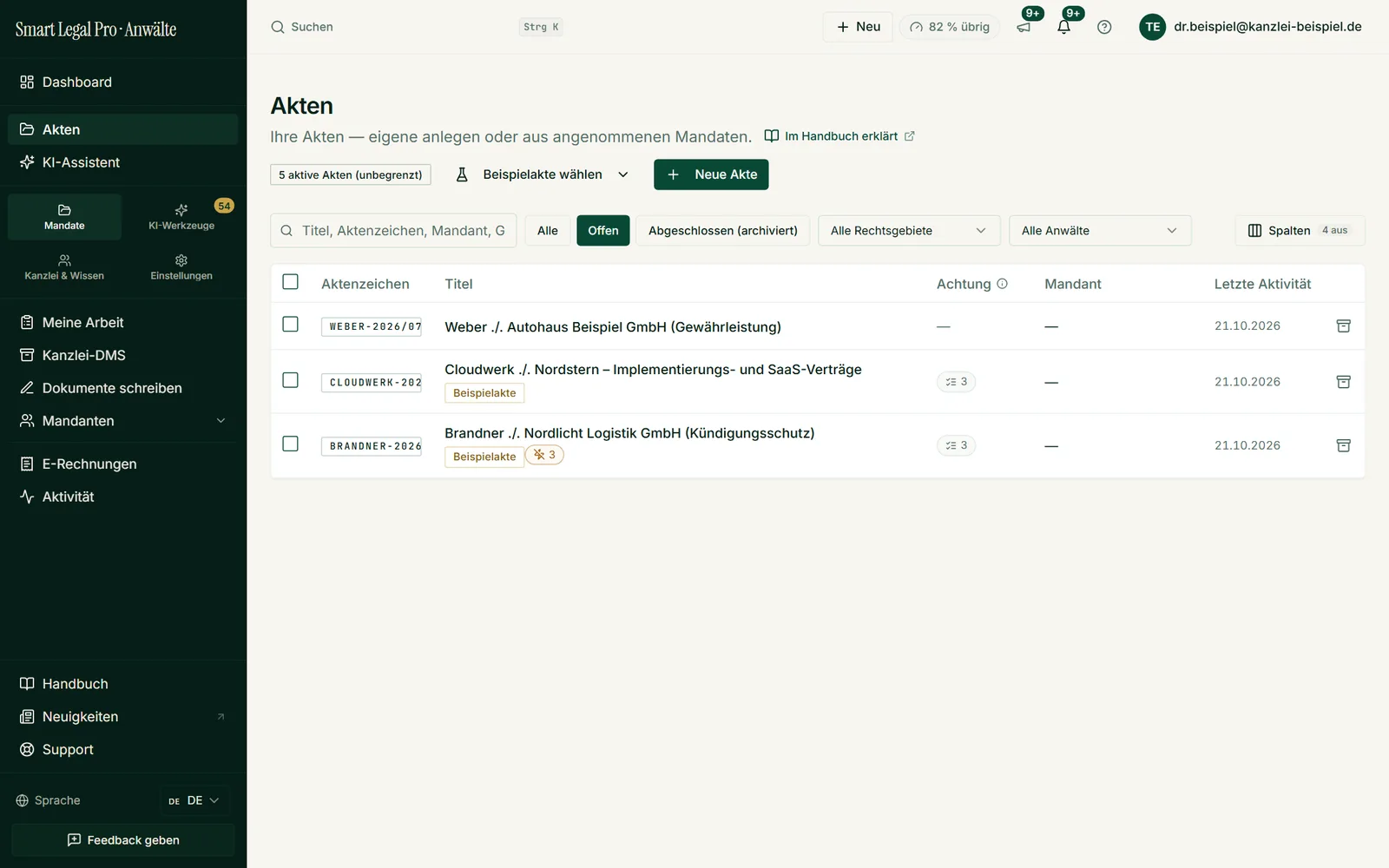This screenshot has width=1389, height=868.
Task: Open Alle Rechtsgebiete dropdown
Action: [x=909, y=231]
